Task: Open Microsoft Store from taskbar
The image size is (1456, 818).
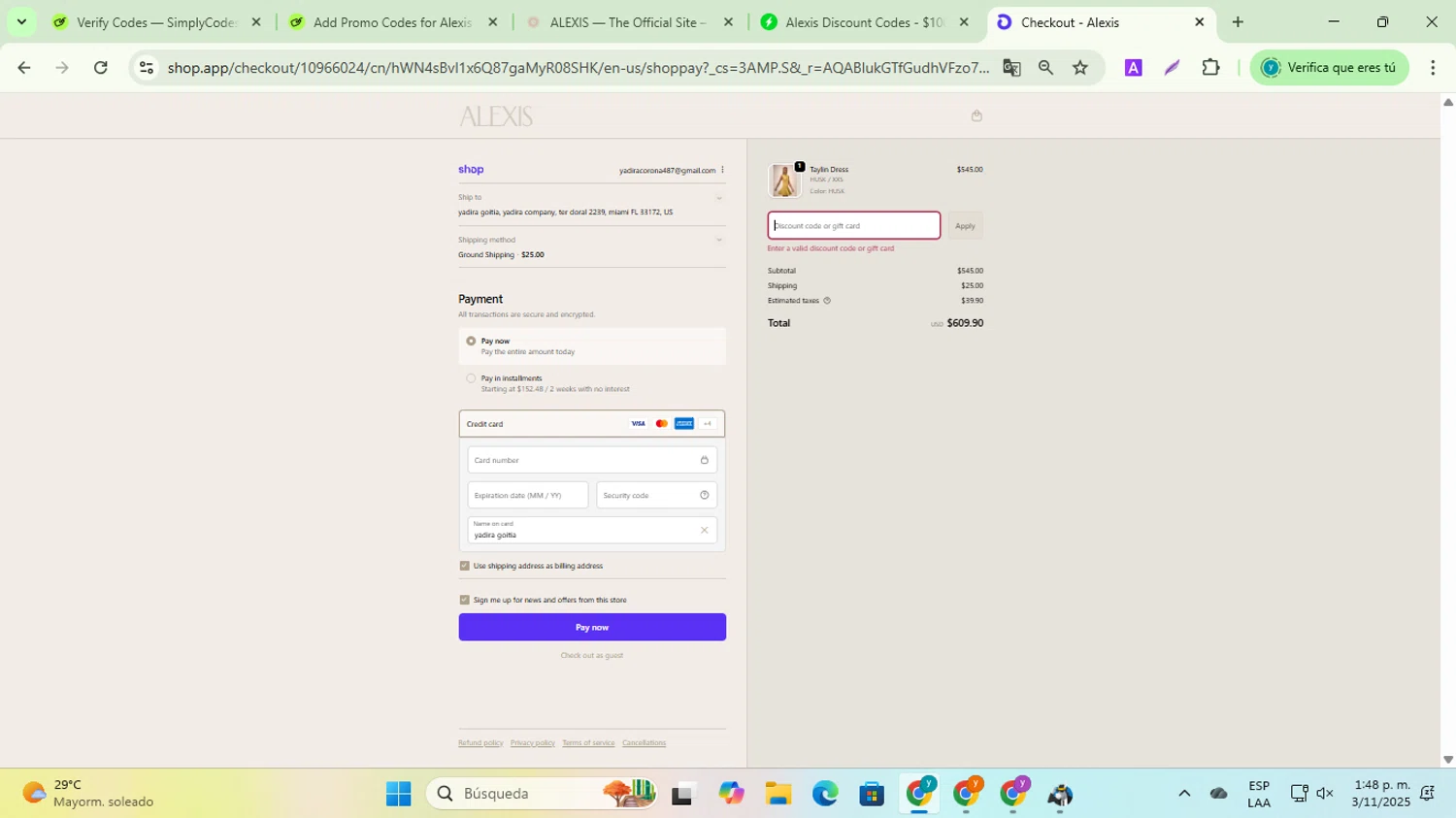Action: coord(872,794)
